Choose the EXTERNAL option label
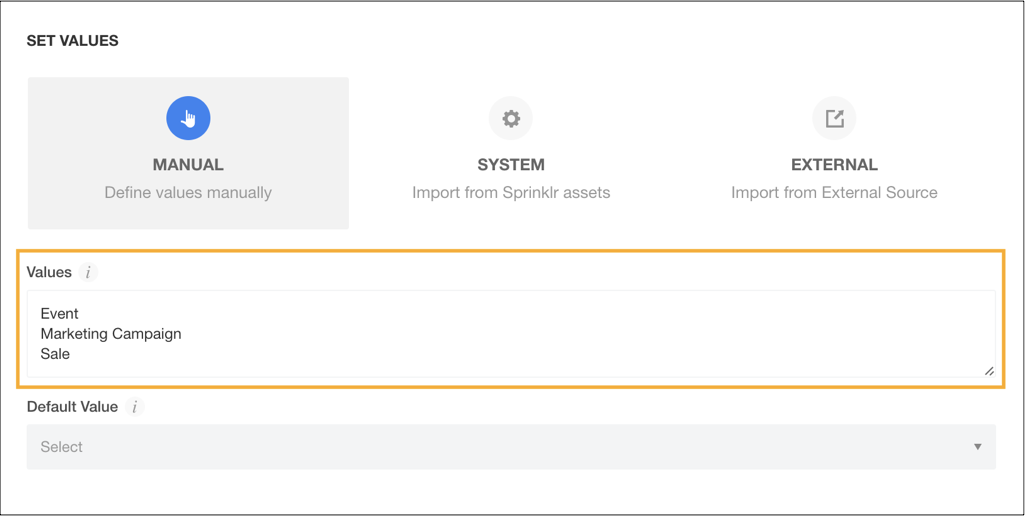1025x516 pixels. click(834, 165)
